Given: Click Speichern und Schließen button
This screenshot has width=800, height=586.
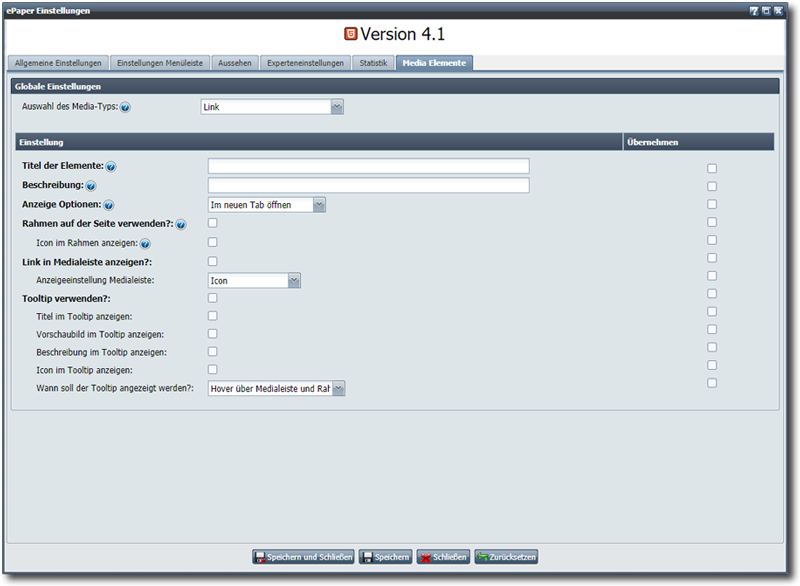Looking at the screenshot, I should 303,557.
